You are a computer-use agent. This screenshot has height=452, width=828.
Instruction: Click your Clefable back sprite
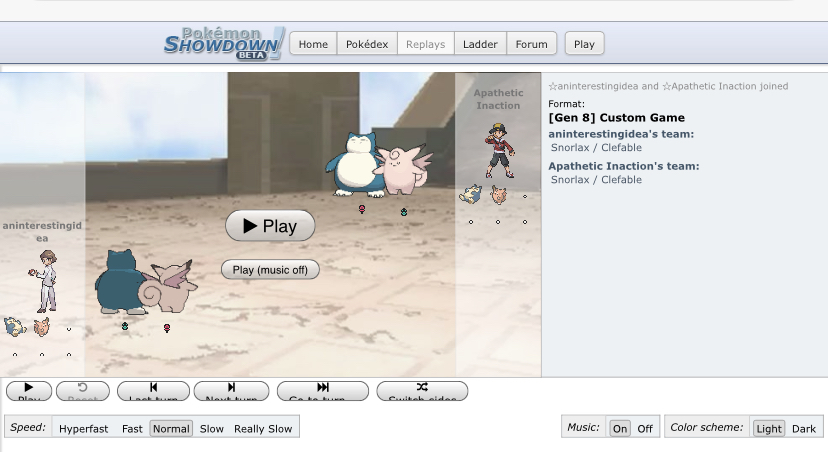[x=168, y=286]
